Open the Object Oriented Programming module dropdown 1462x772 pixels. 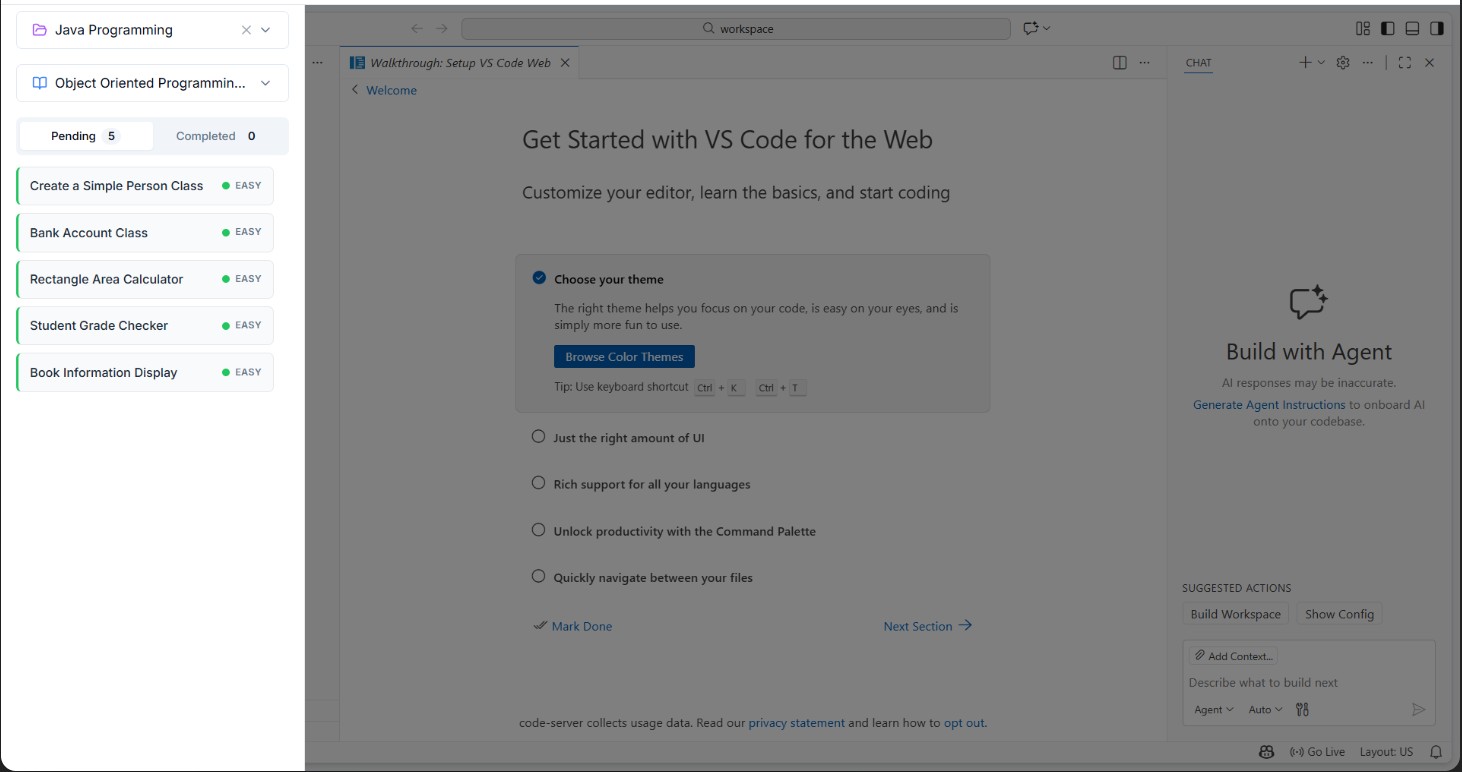pyautogui.click(x=264, y=83)
